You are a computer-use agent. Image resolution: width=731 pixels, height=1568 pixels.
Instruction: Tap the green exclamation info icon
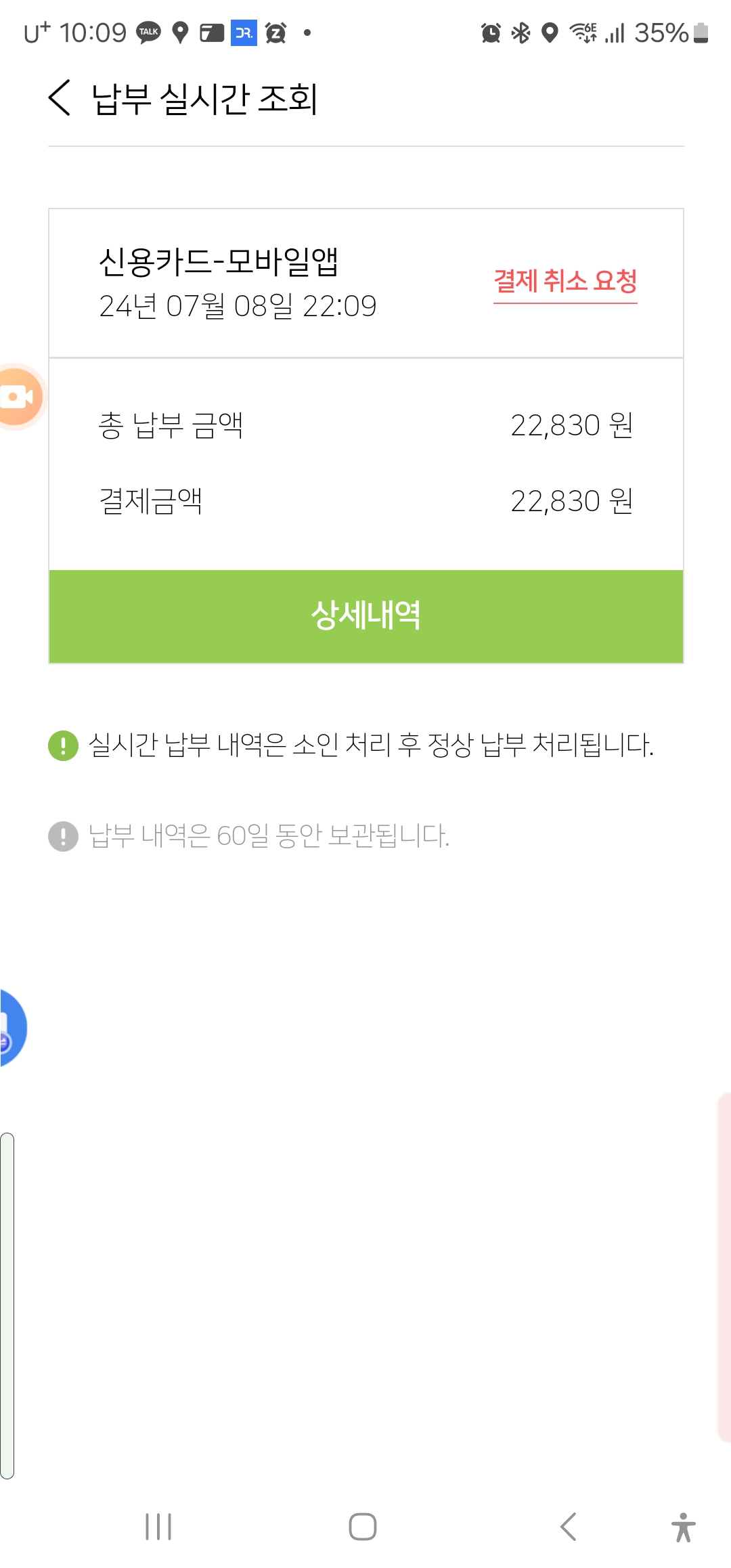(64, 745)
